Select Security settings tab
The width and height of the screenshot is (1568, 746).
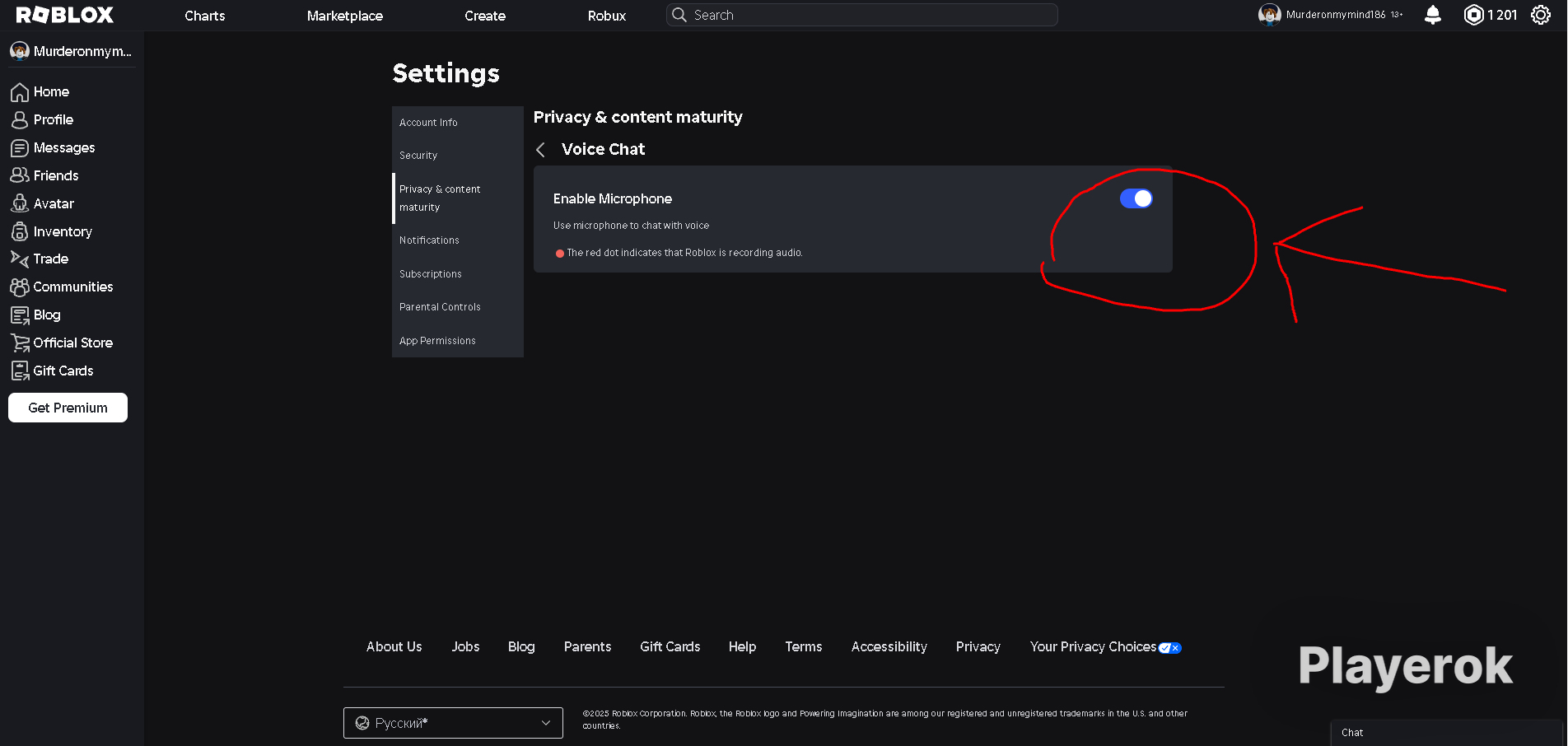pos(458,156)
